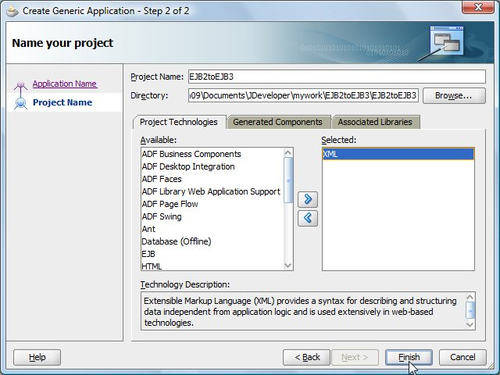Go back with the Back button
The height and width of the screenshot is (375, 500).
tap(307, 357)
